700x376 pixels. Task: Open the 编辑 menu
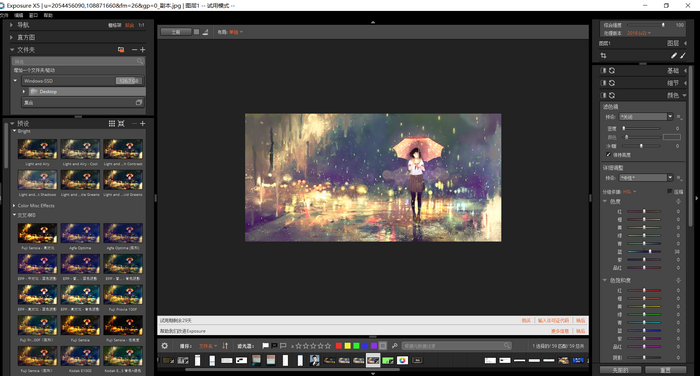point(19,15)
